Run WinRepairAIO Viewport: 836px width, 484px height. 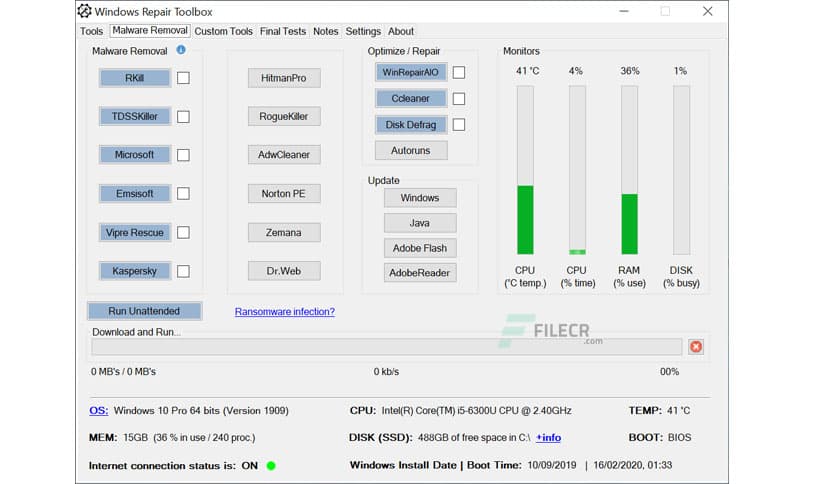(x=411, y=72)
